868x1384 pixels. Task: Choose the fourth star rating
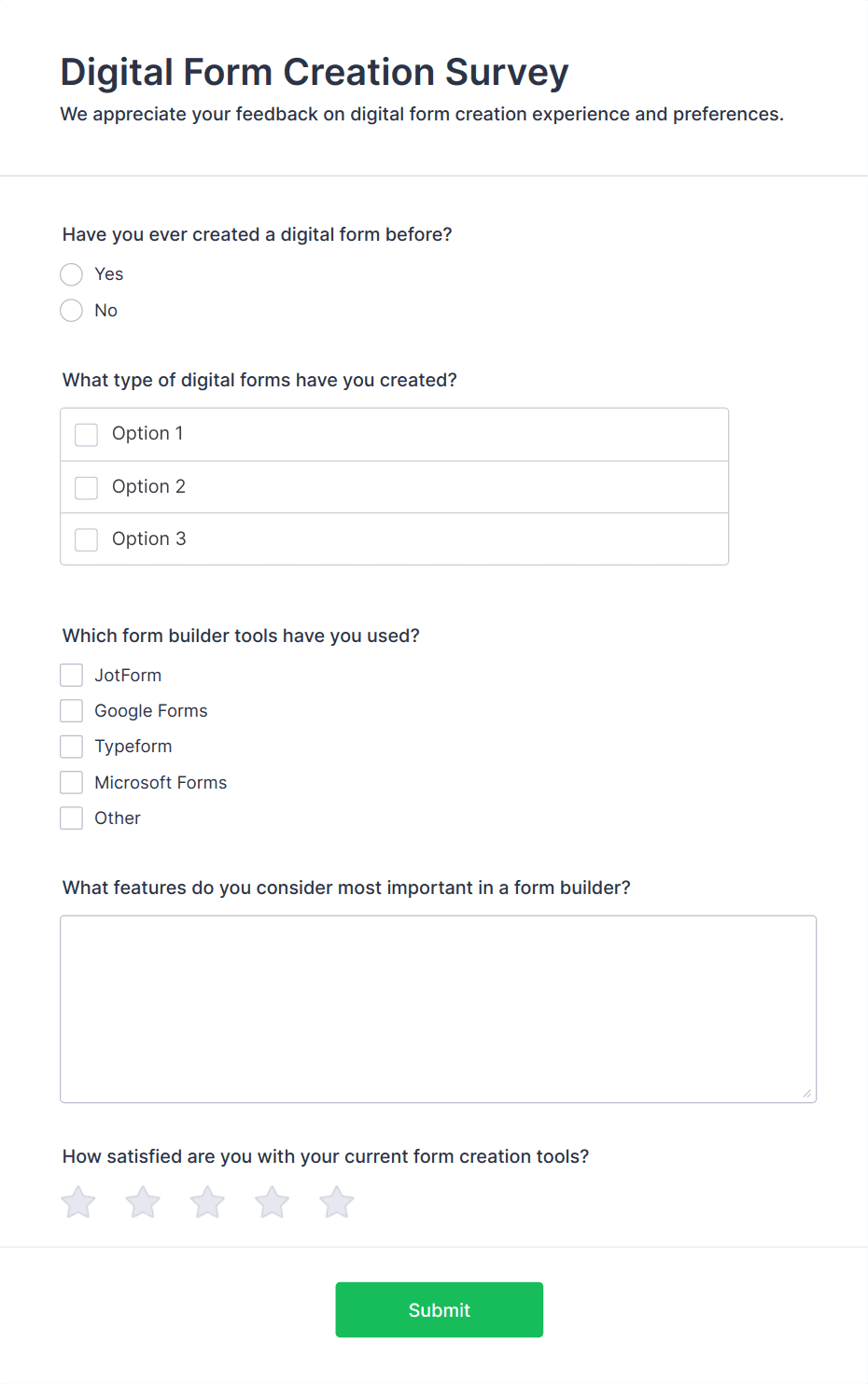273,1202
